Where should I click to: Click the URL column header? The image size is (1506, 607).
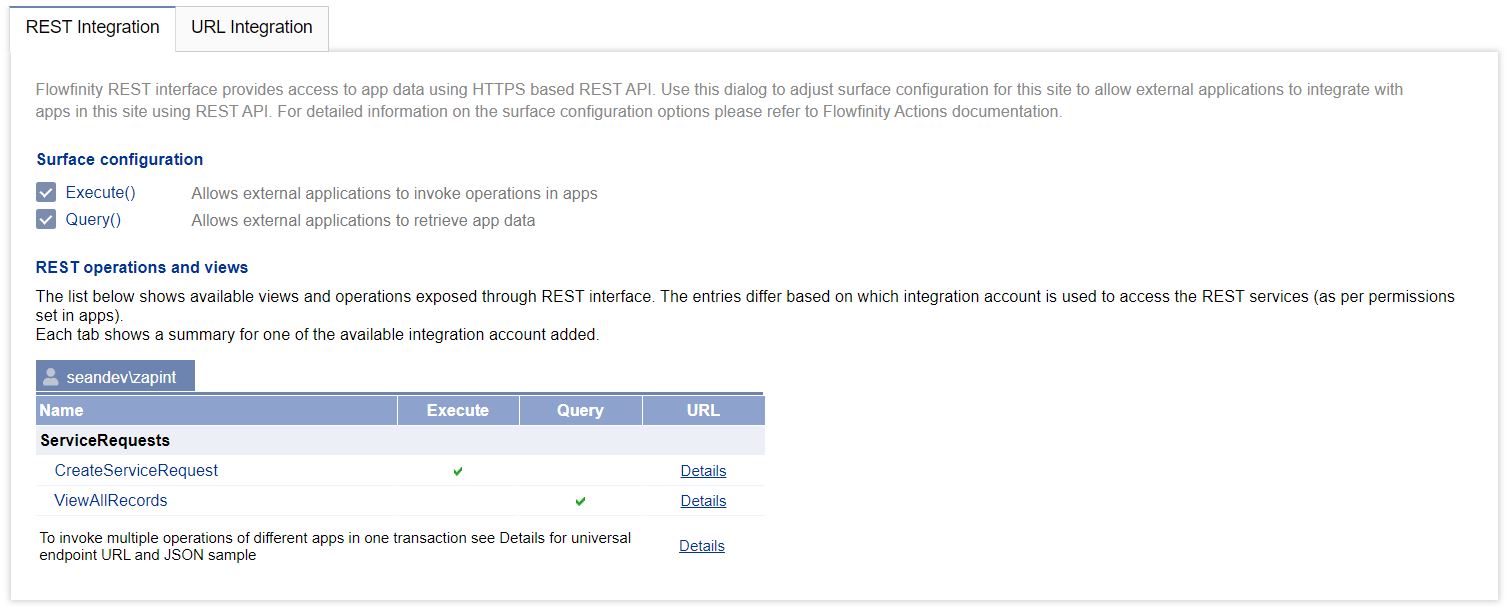pyautogui.click(x=703, y=410)
